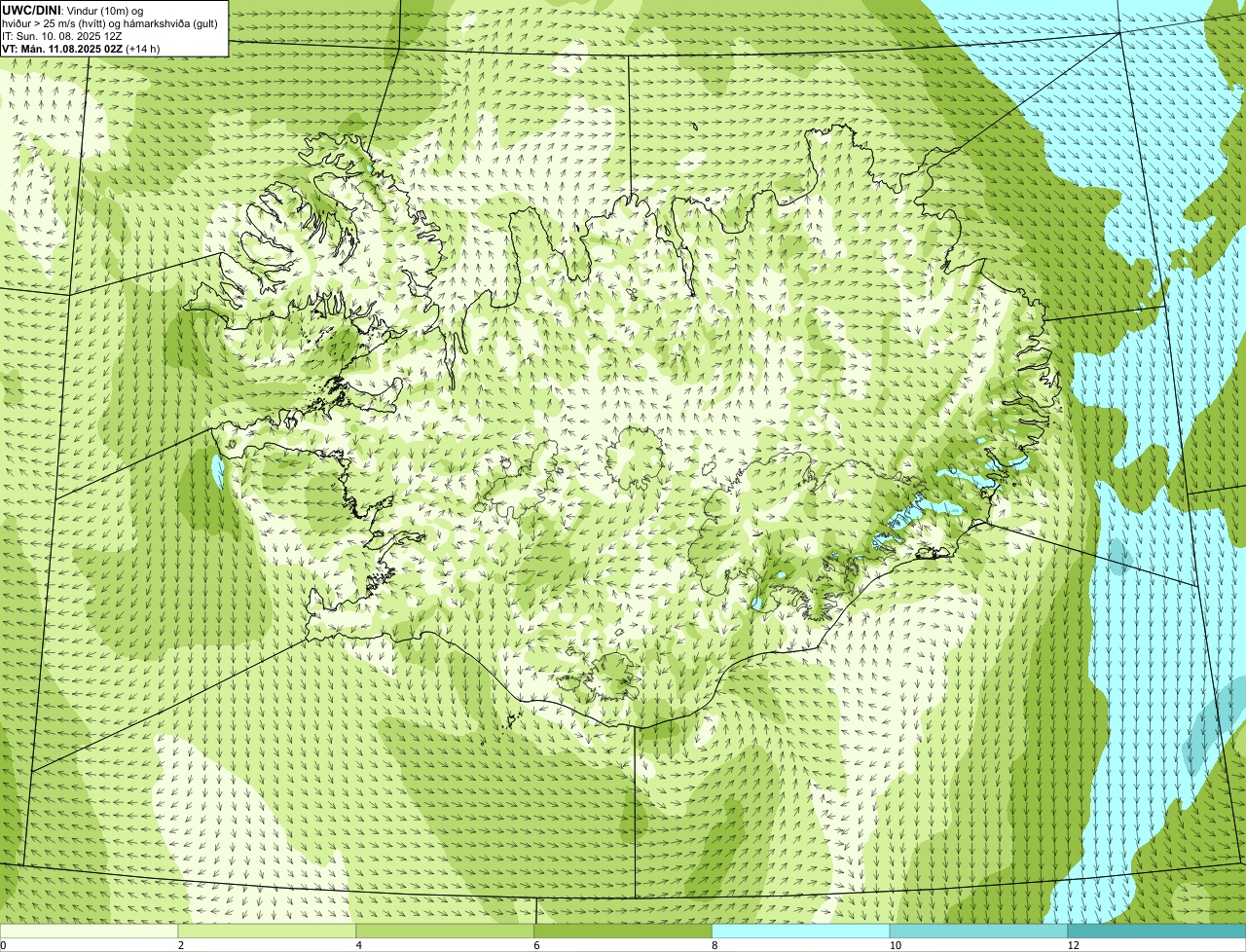1246x952 pixels.
Task: Select the 4–6 m/s green legend swatch
Action: tap(446, 932)
